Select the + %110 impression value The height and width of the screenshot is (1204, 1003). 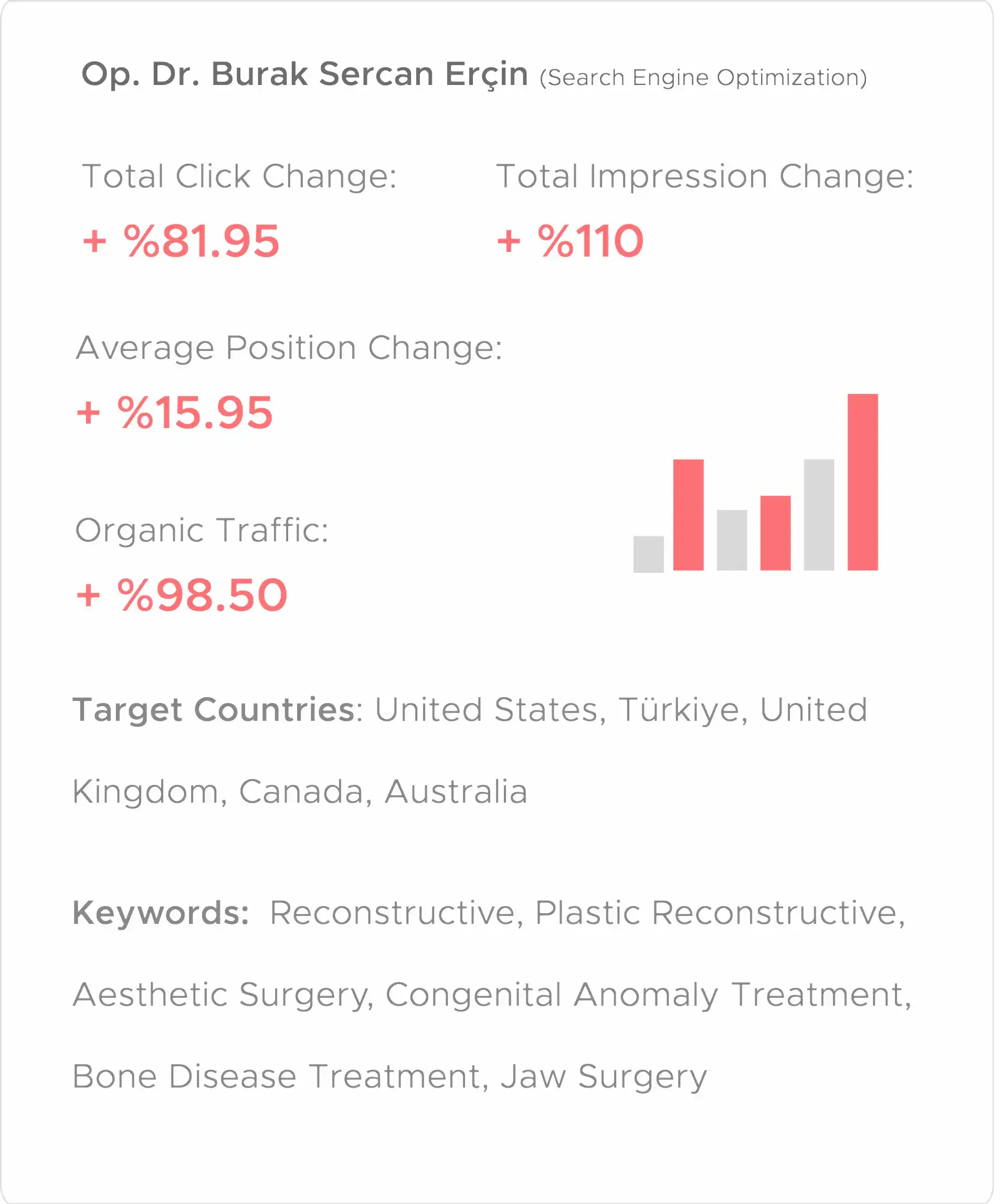[x=570, y=241]
